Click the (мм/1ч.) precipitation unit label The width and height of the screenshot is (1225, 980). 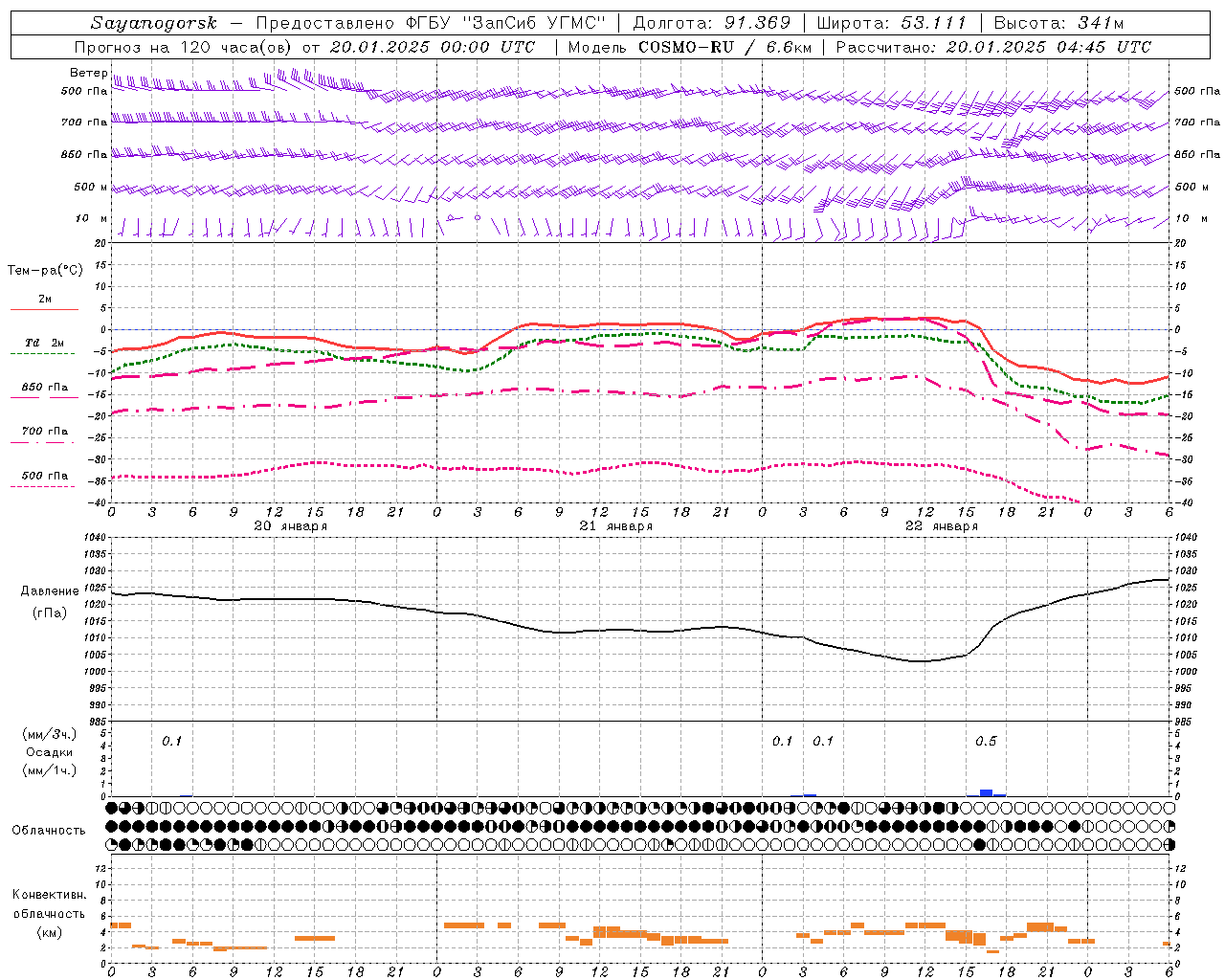[x=50, y=770]
